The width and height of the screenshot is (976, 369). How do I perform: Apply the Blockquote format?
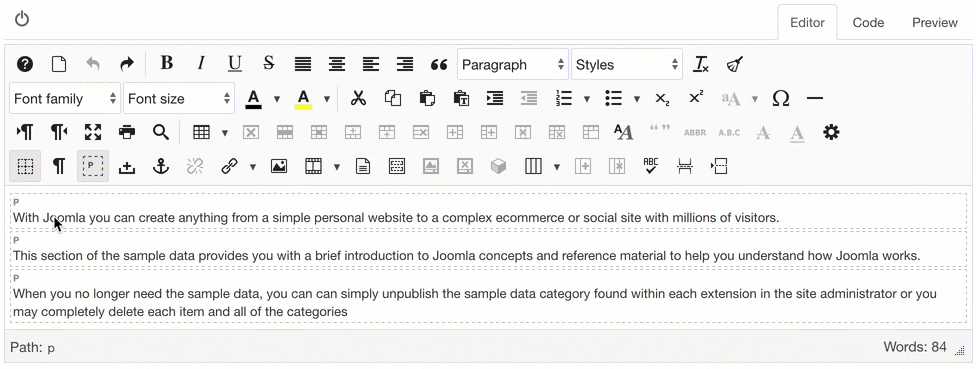pyautogui.click(x=439, y=64)
